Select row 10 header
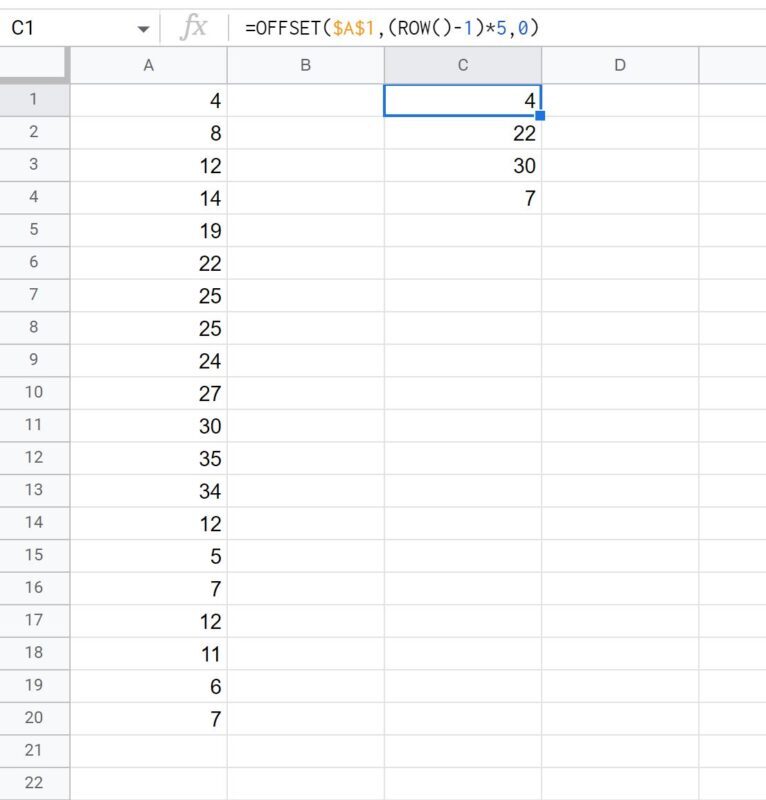This screenshot has height=800, width=766. pos(34,393)
